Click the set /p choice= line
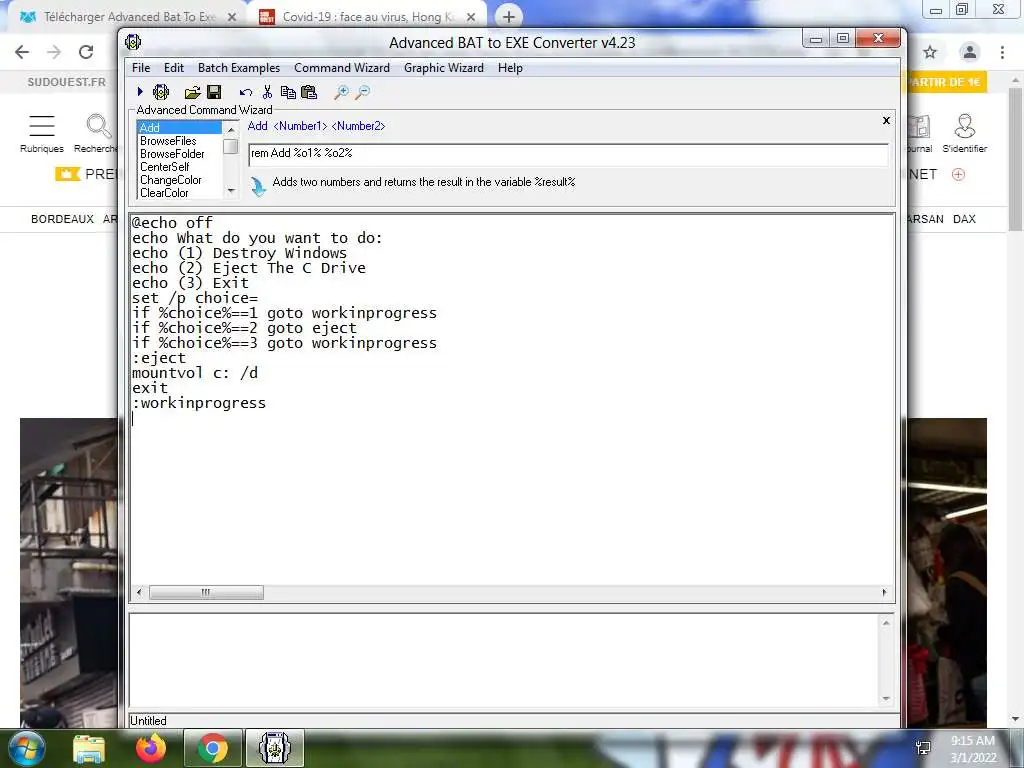The height and width of the screenshot is (768, 1024). (195, 298)
